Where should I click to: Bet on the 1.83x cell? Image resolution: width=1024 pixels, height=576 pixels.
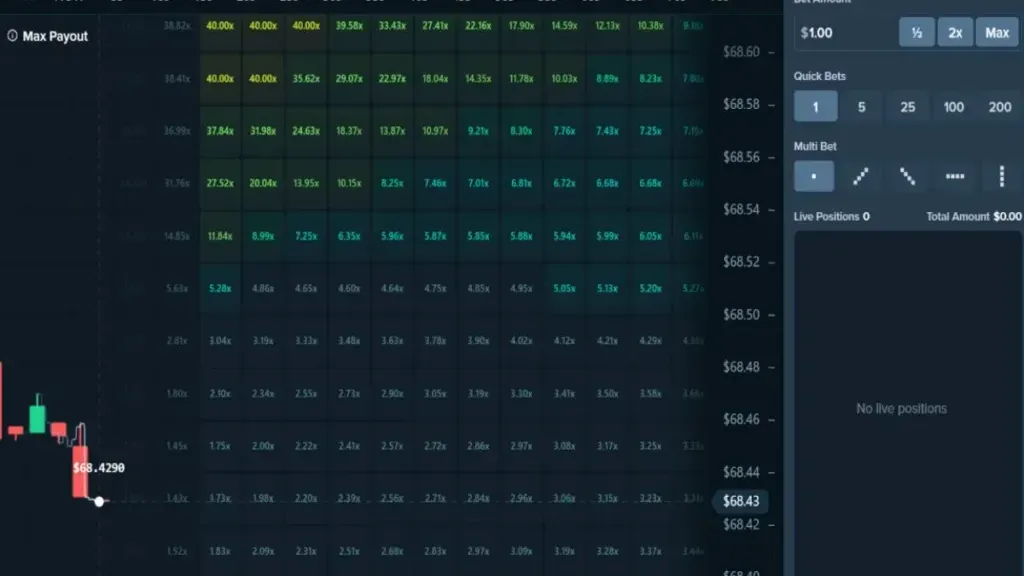coord(220,551)
